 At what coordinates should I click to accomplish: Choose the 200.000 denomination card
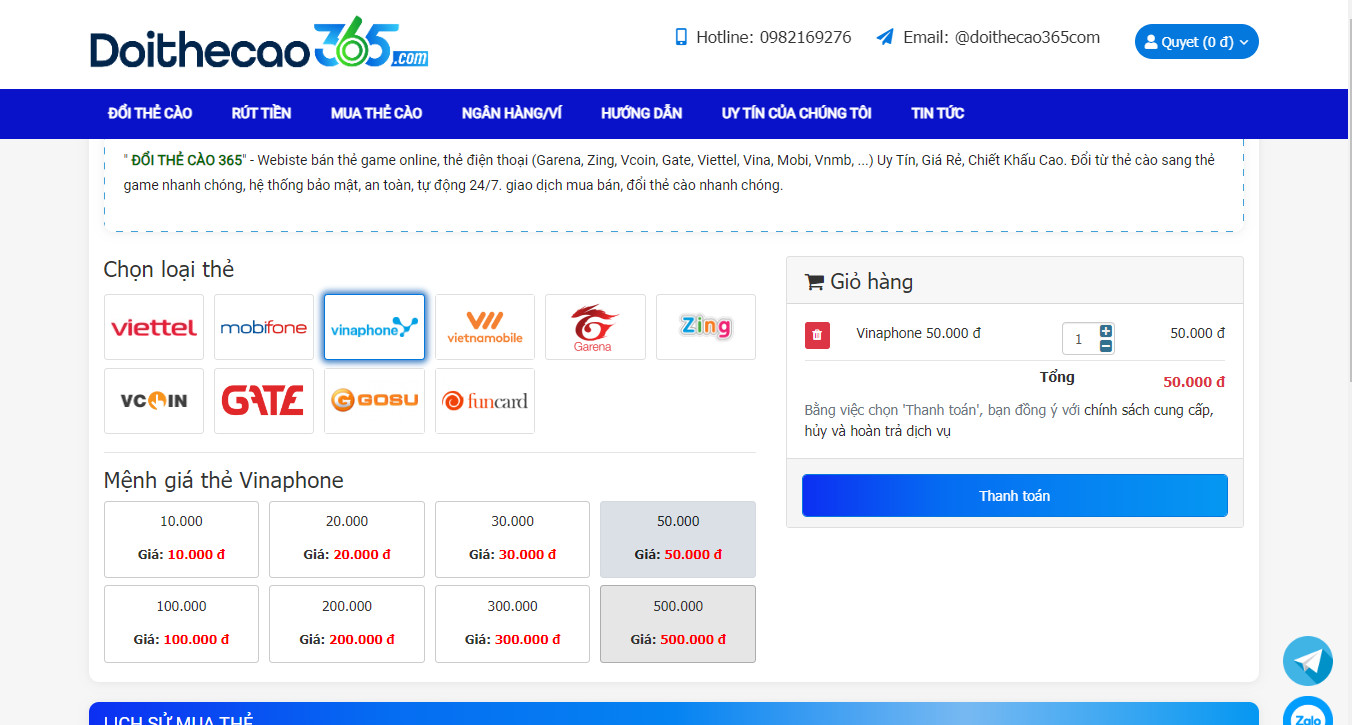(347, 624)
